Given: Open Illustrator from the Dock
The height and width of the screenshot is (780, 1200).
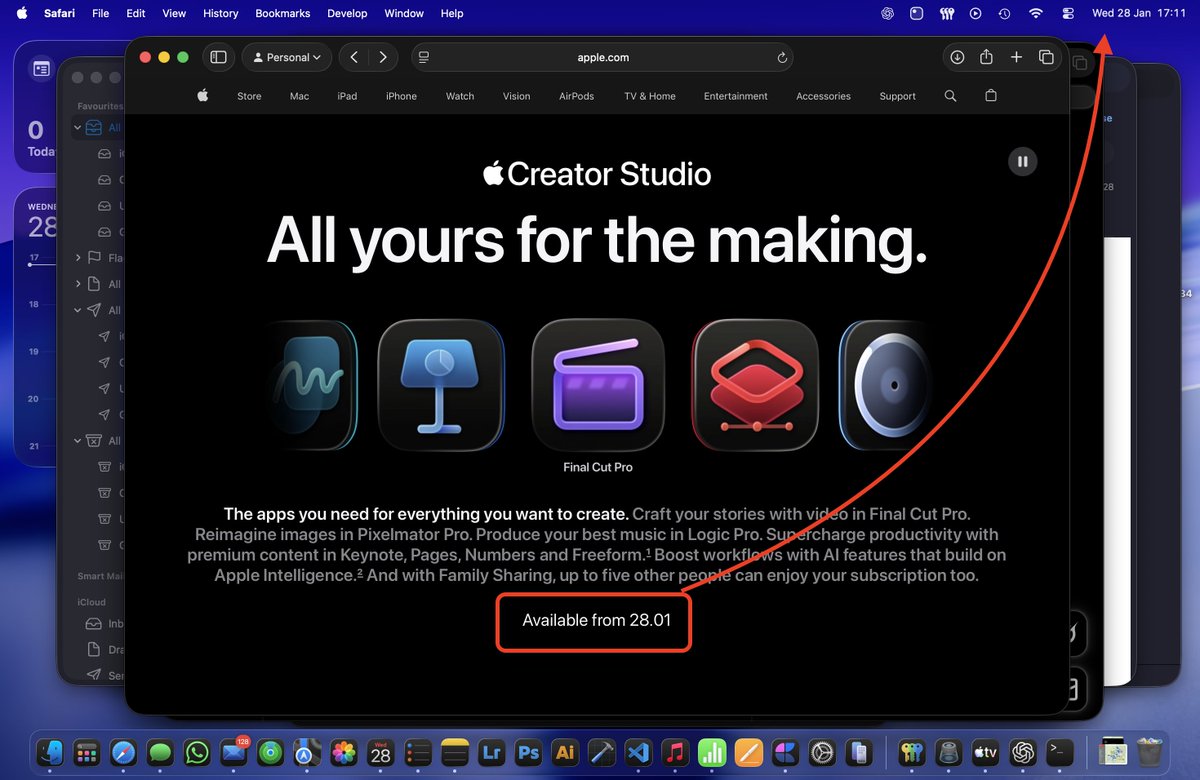Looking at the screenshot, I should click(565, 752).
